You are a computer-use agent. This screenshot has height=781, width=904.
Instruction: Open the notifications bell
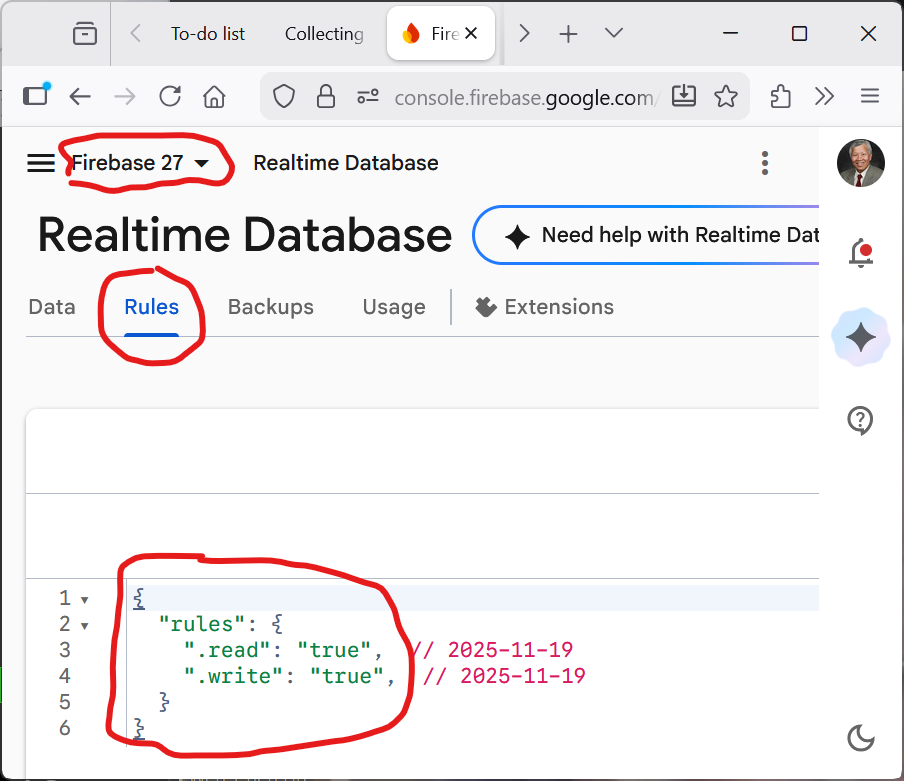tap(860, 254)
